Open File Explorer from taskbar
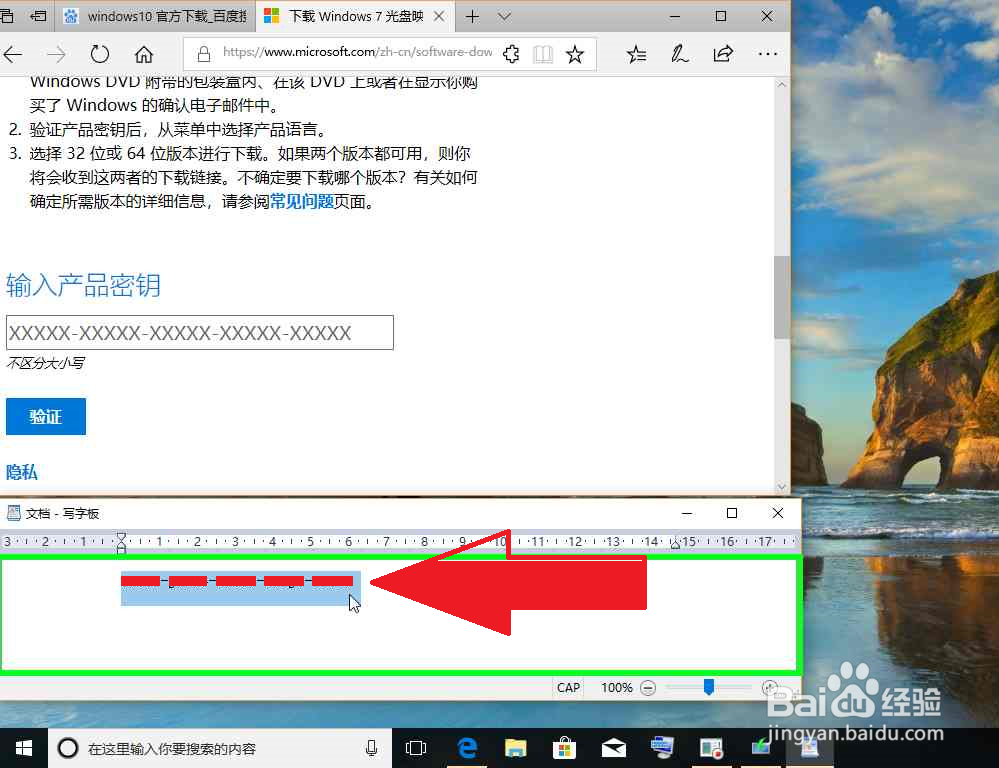 (x=515, y=748)
